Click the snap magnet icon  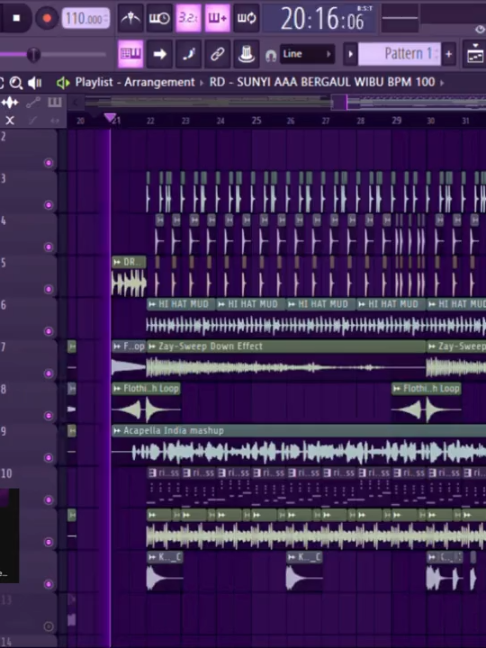271,55
